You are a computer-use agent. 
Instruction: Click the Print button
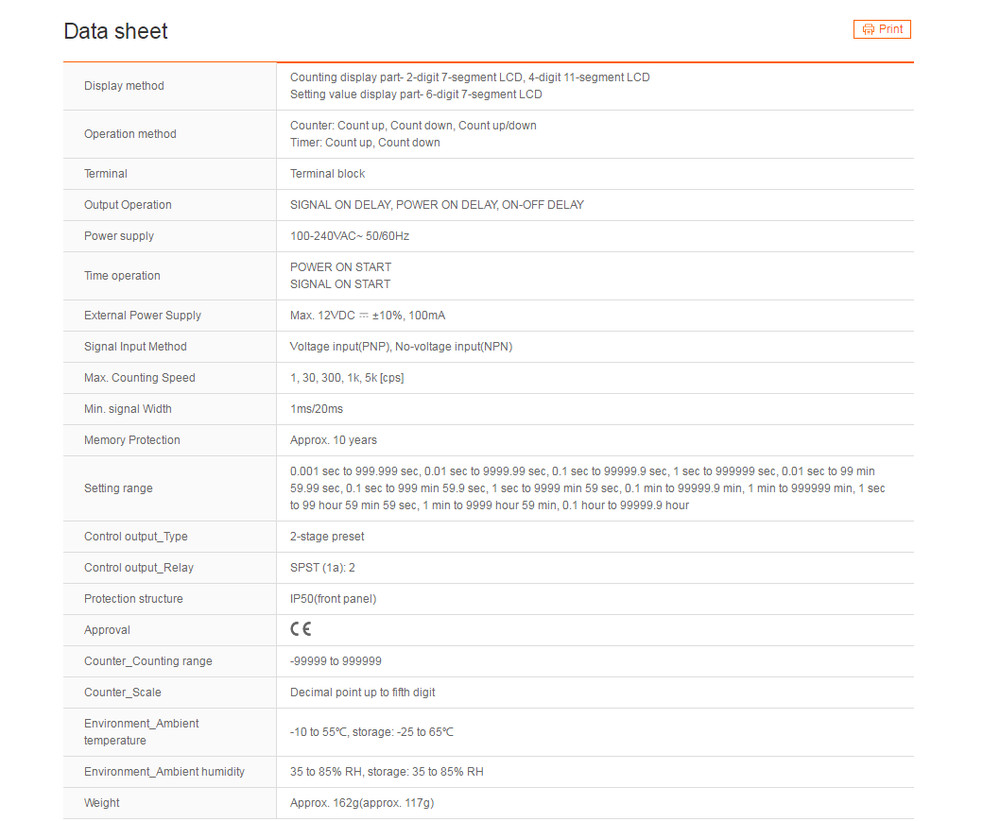tap(882, 30)
